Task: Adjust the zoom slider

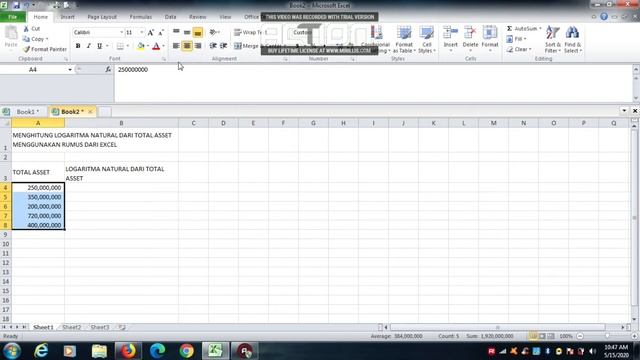Action: coord(607,336)
